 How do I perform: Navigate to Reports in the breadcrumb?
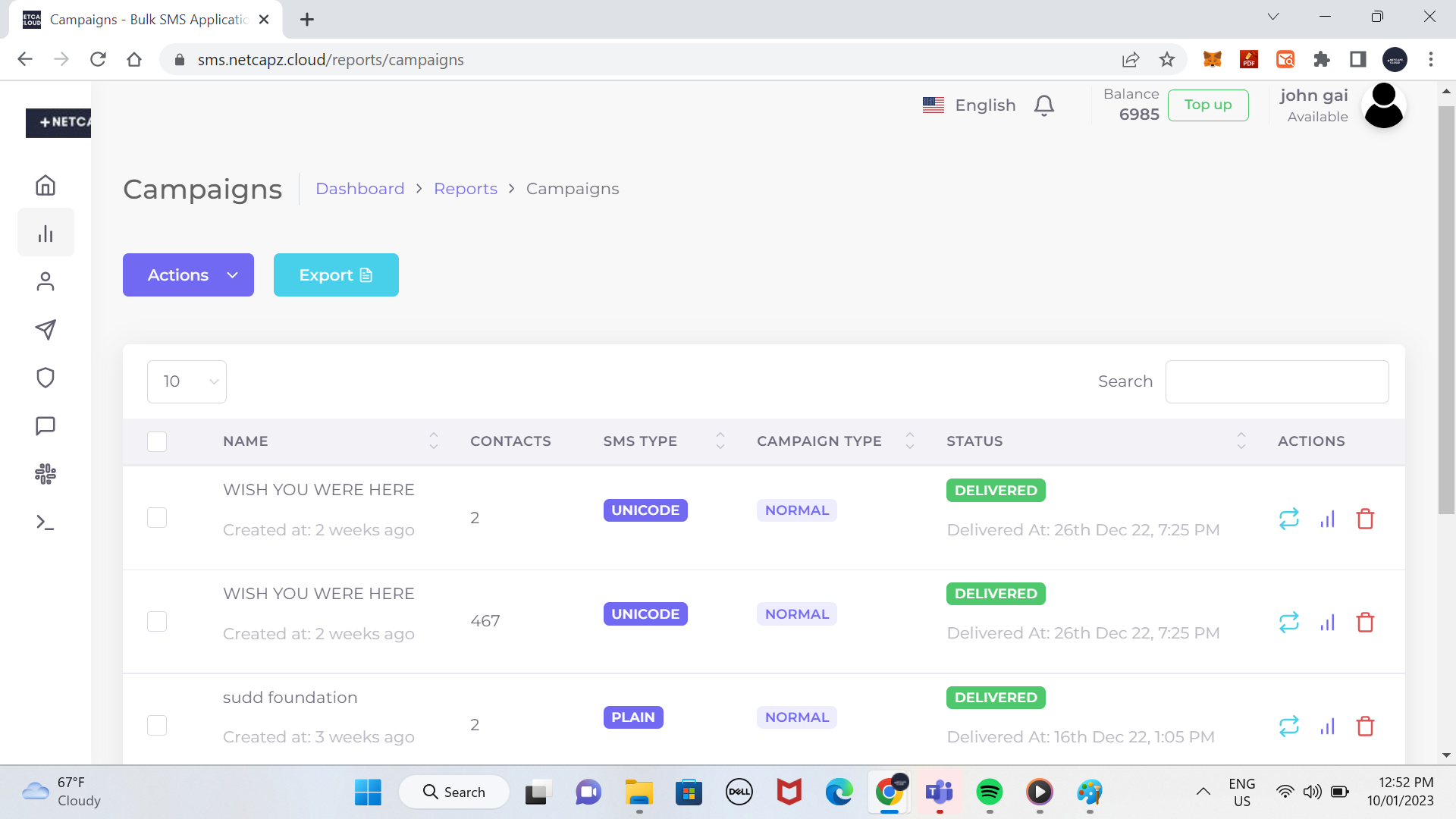point(466,188)
